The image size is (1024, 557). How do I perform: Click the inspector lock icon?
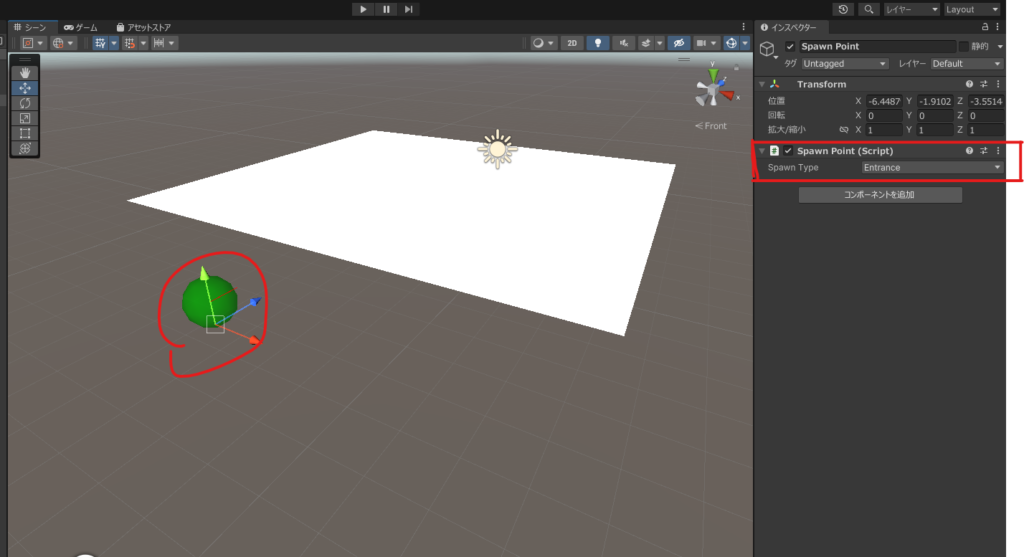985,27
